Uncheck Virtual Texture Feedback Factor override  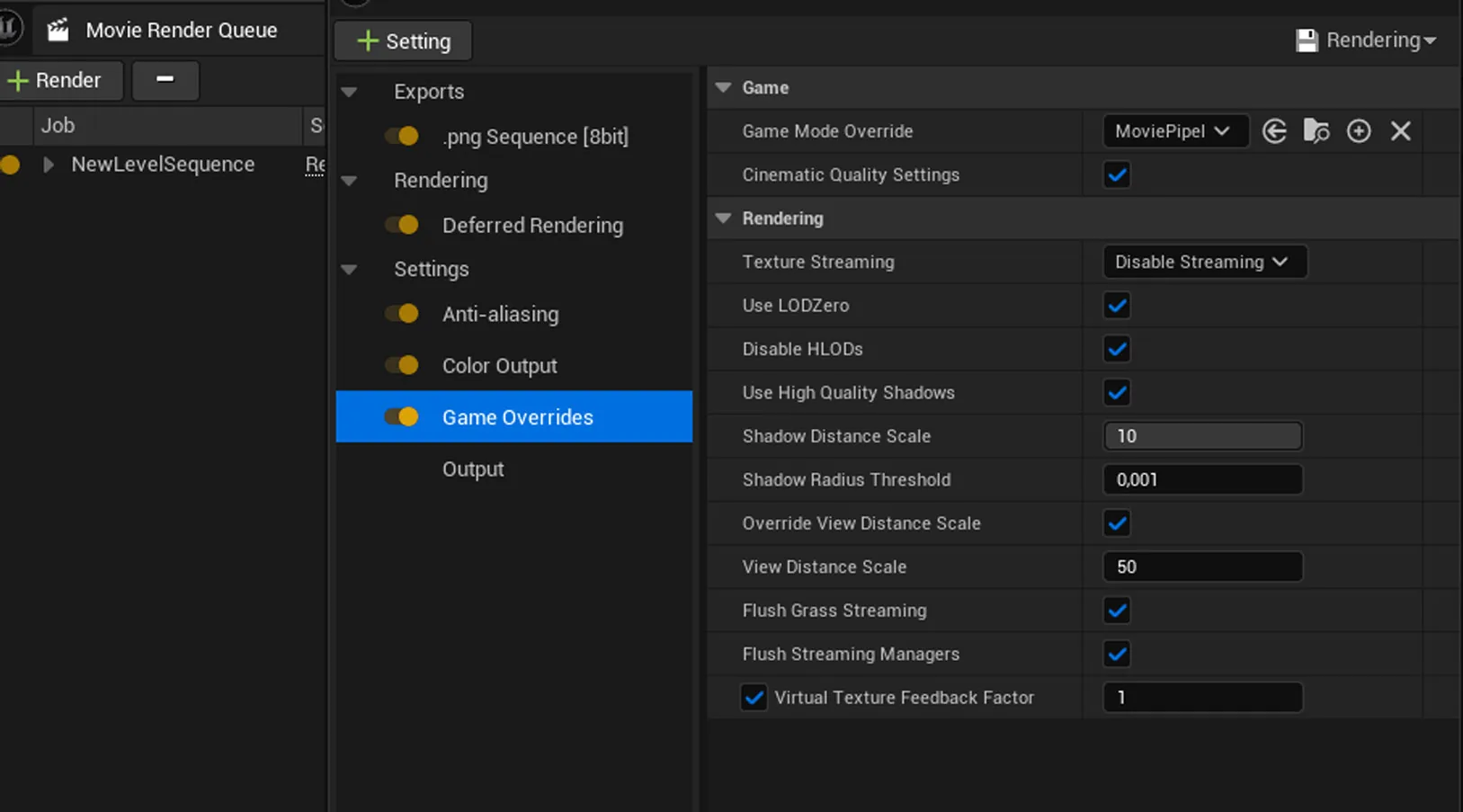tap(754, 697)
